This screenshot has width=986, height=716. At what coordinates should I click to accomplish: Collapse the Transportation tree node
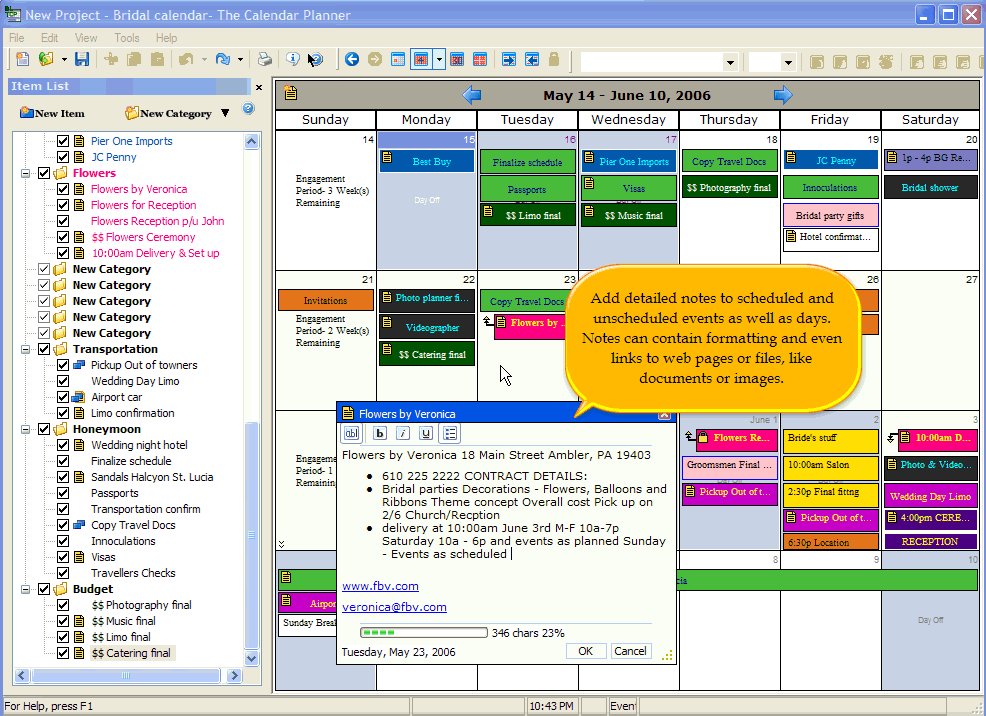[x=26, y=350]
